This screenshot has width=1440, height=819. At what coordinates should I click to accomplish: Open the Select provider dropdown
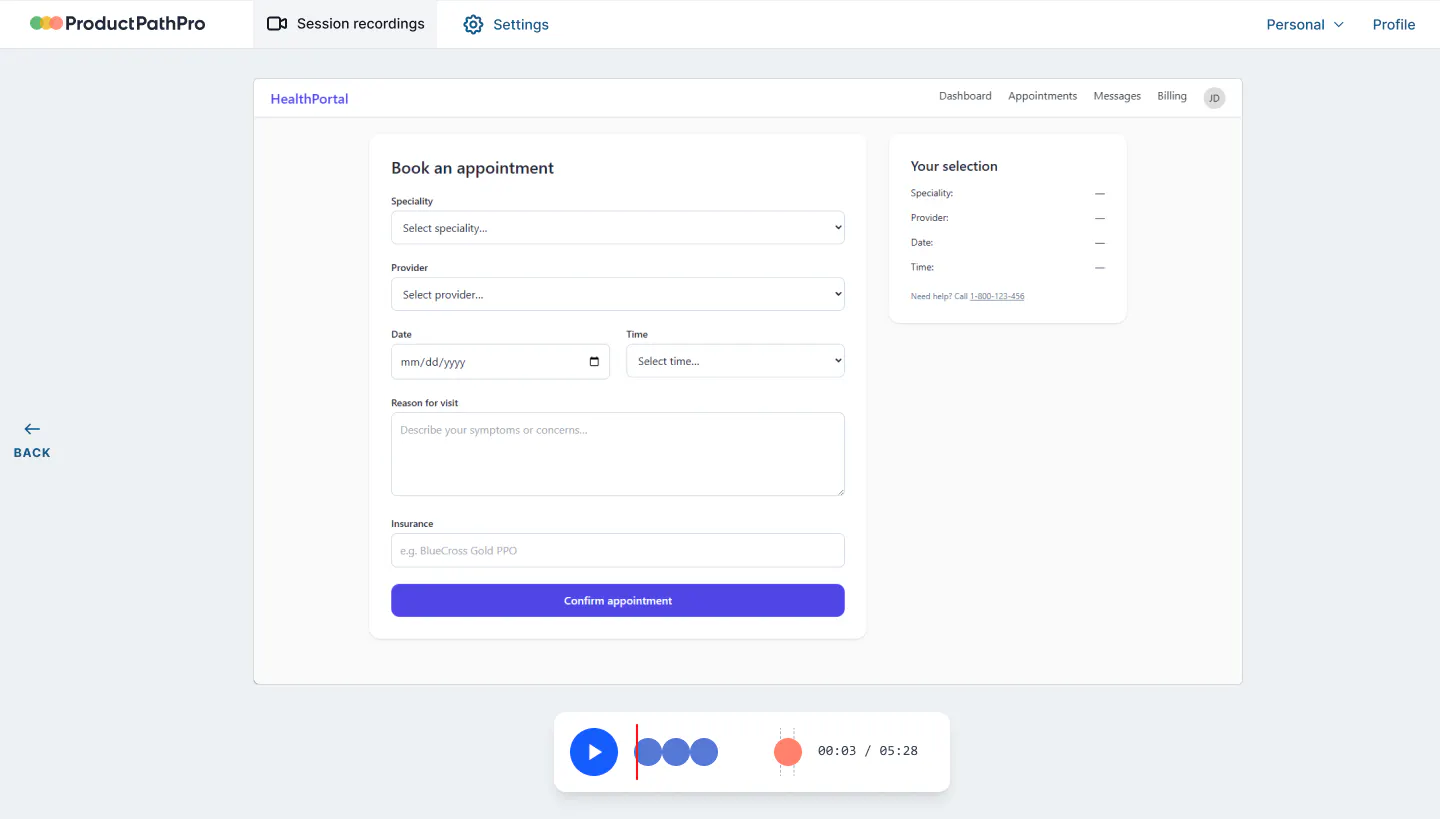point(618,294)
